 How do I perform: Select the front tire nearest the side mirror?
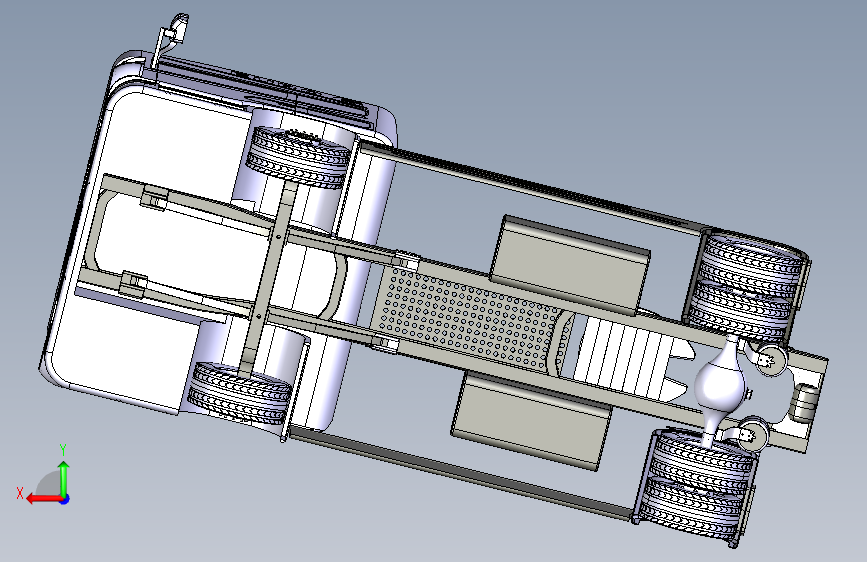(x=299, y=157)
